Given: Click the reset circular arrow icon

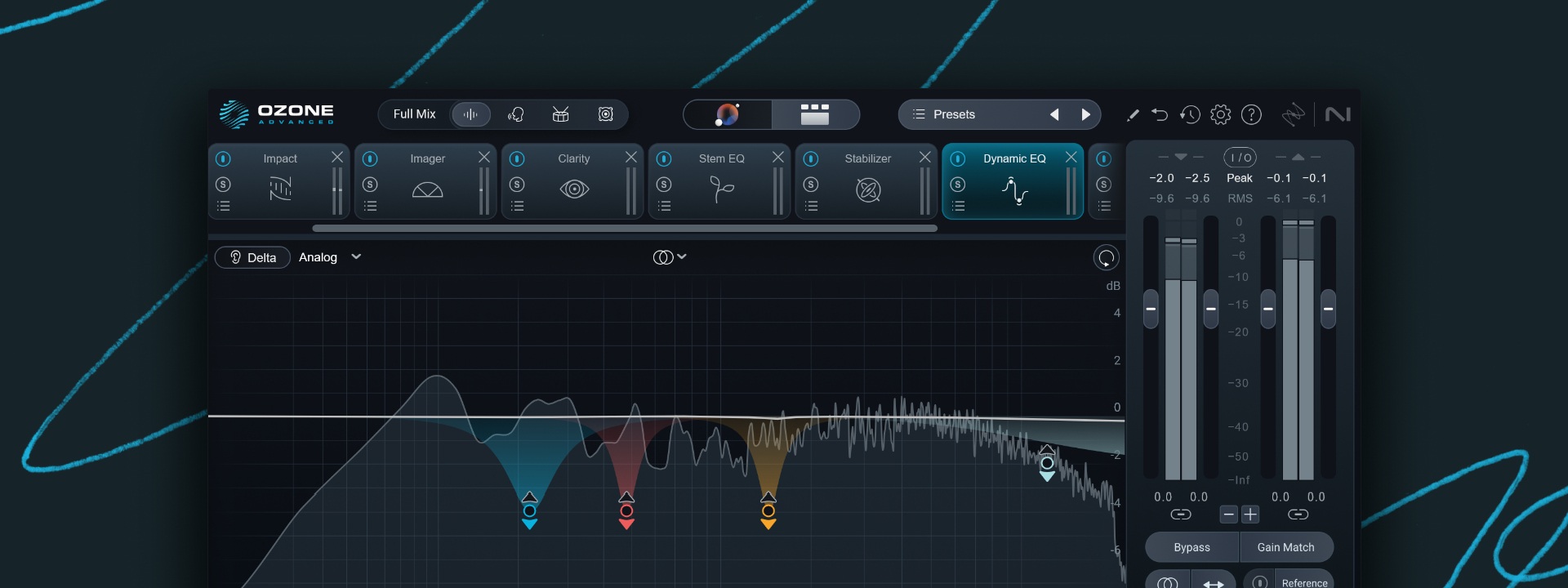Looking at the screenshot, I should [x=1106, y=258].
